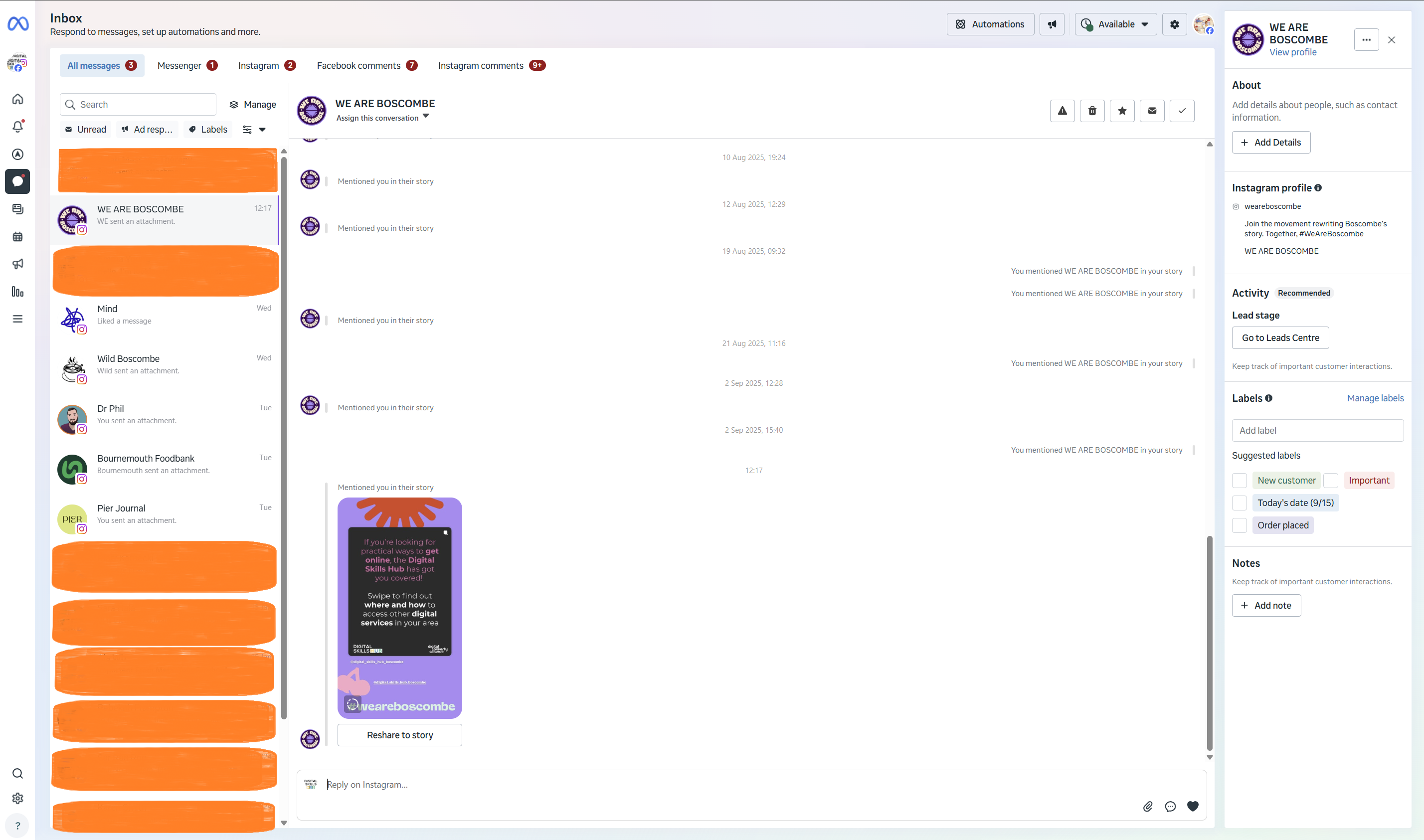The image size is (1424, 840).
Task: Select the Inbox chat bubble icon
Action: (17, 181)
